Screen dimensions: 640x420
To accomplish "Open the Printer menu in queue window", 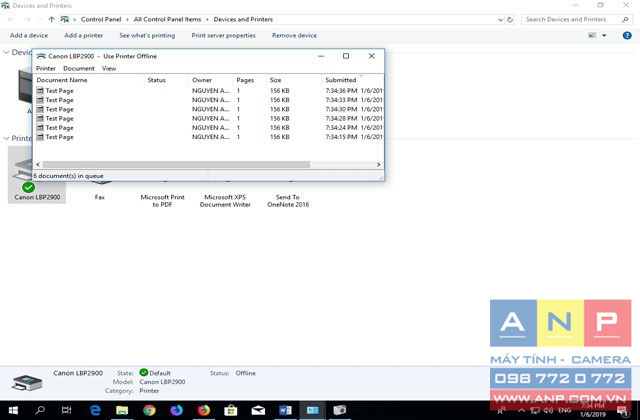I will [x=46, y=69].
